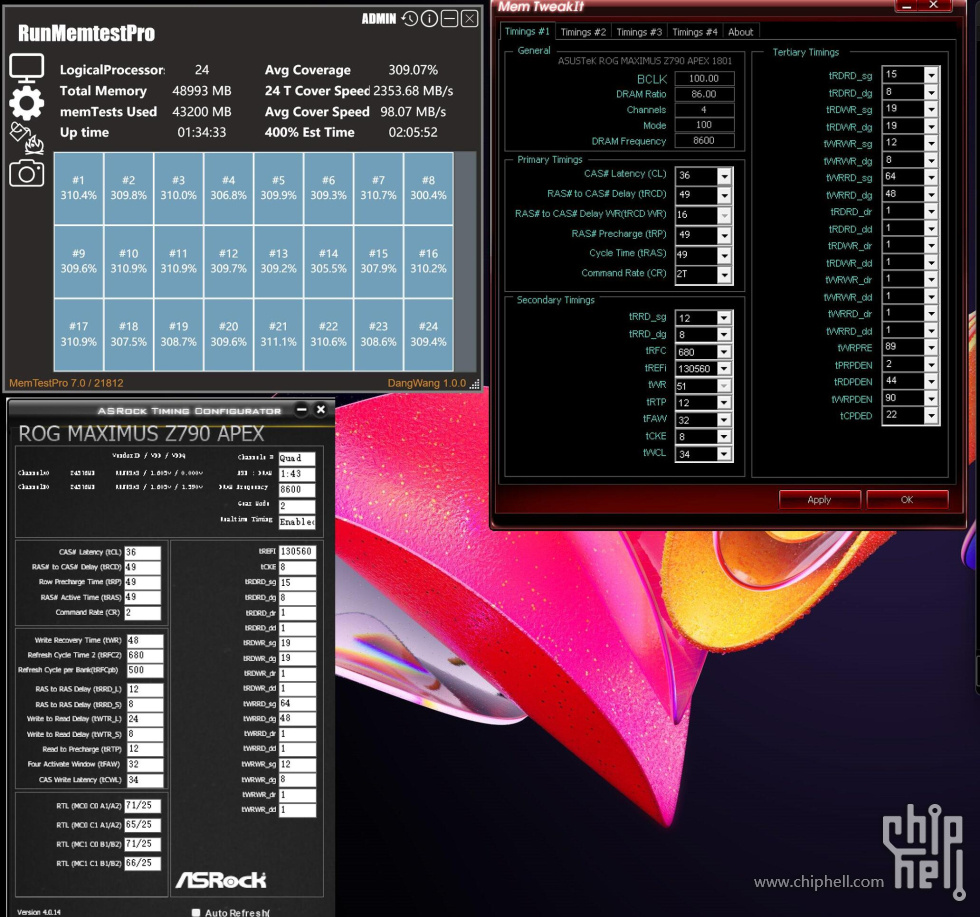
Task: Click the Refresh Cycle Time 2 (tRFC2) field
Action: pyautogui.click(x=145, y=656)
